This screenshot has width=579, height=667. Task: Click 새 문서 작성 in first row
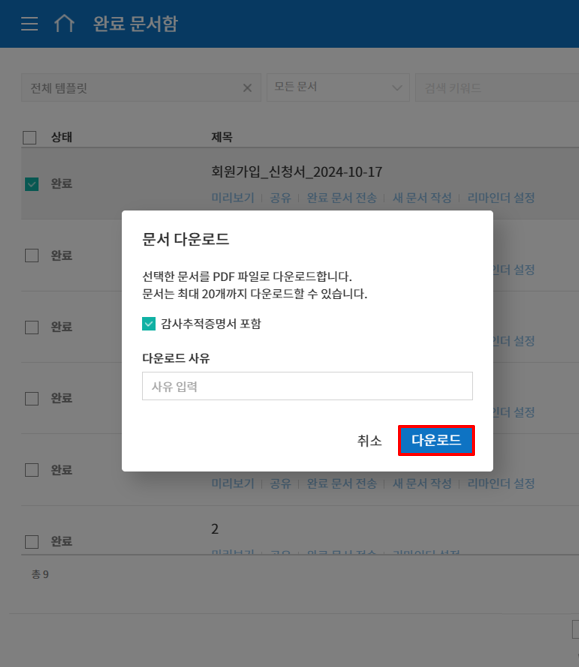pos(422,198)
